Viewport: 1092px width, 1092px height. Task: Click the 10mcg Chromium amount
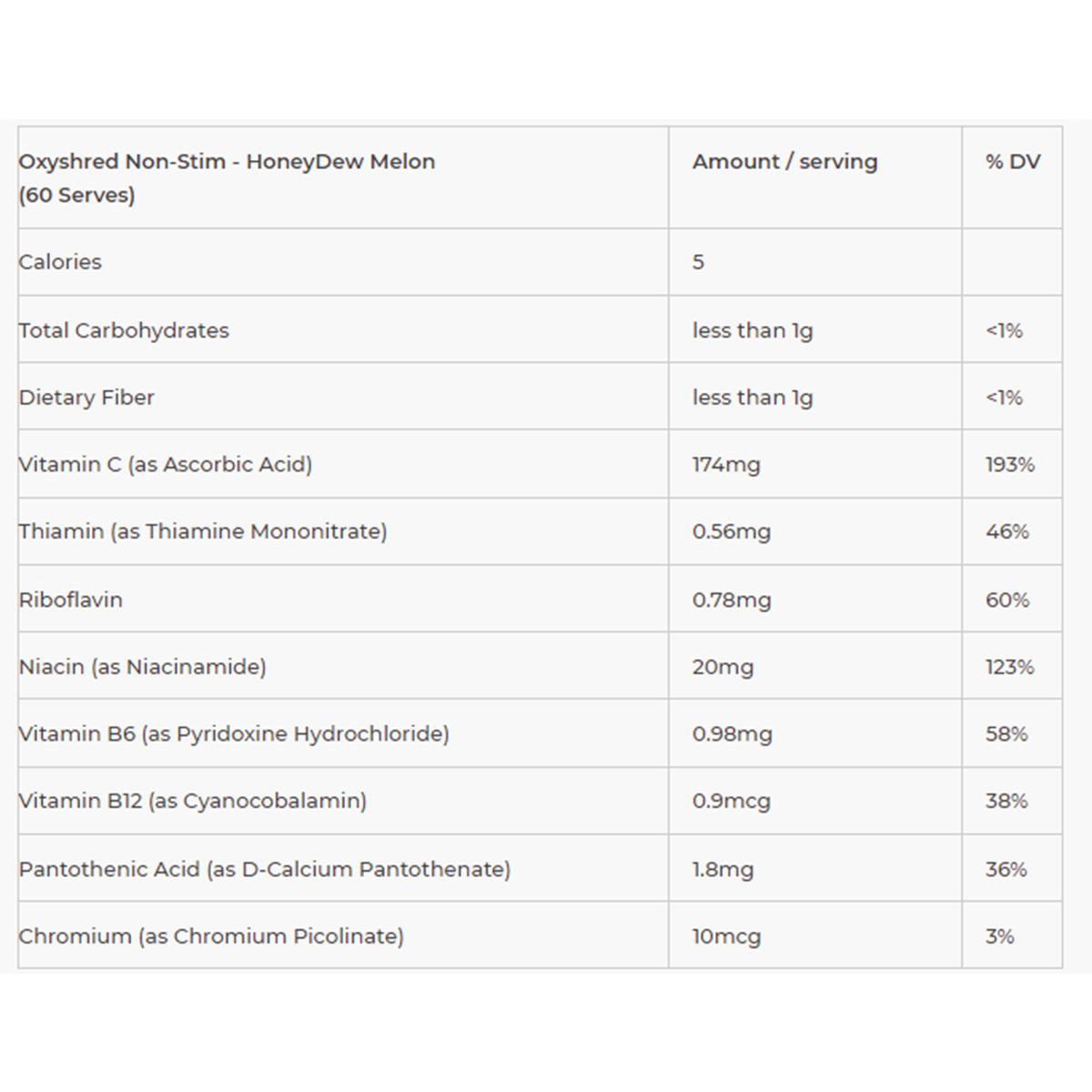coord(726,936)
